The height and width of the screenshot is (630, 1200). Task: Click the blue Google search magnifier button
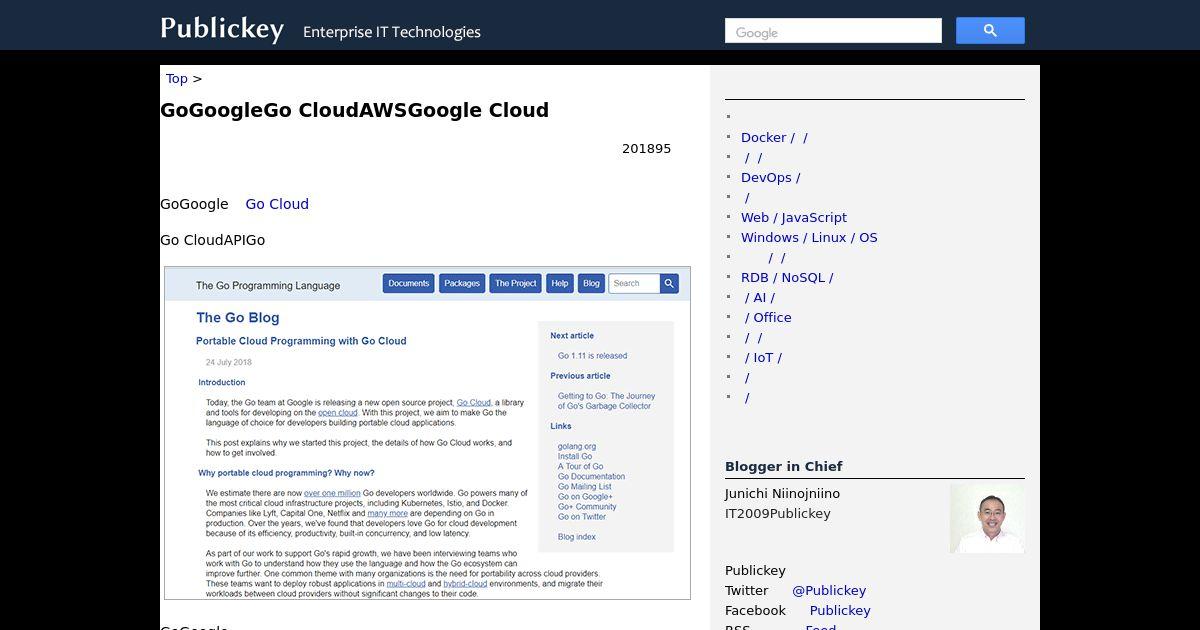coord(990,31)
